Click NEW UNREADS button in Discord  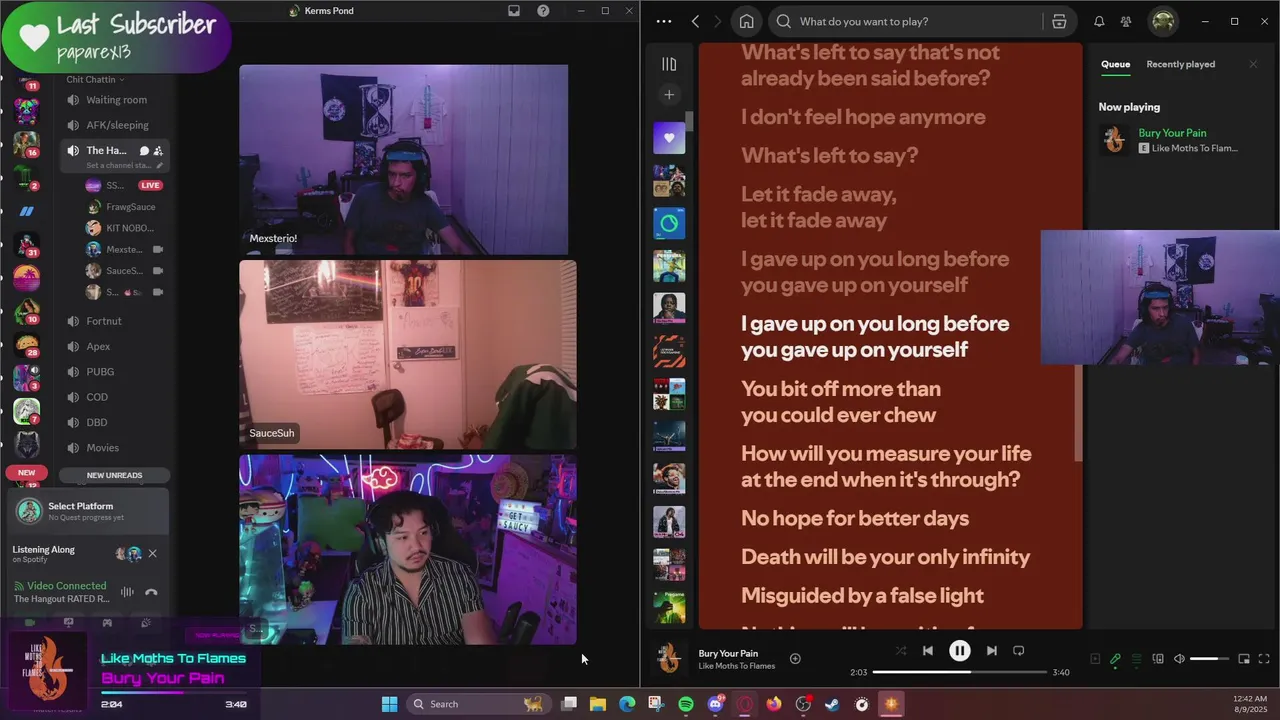(115, 475)
